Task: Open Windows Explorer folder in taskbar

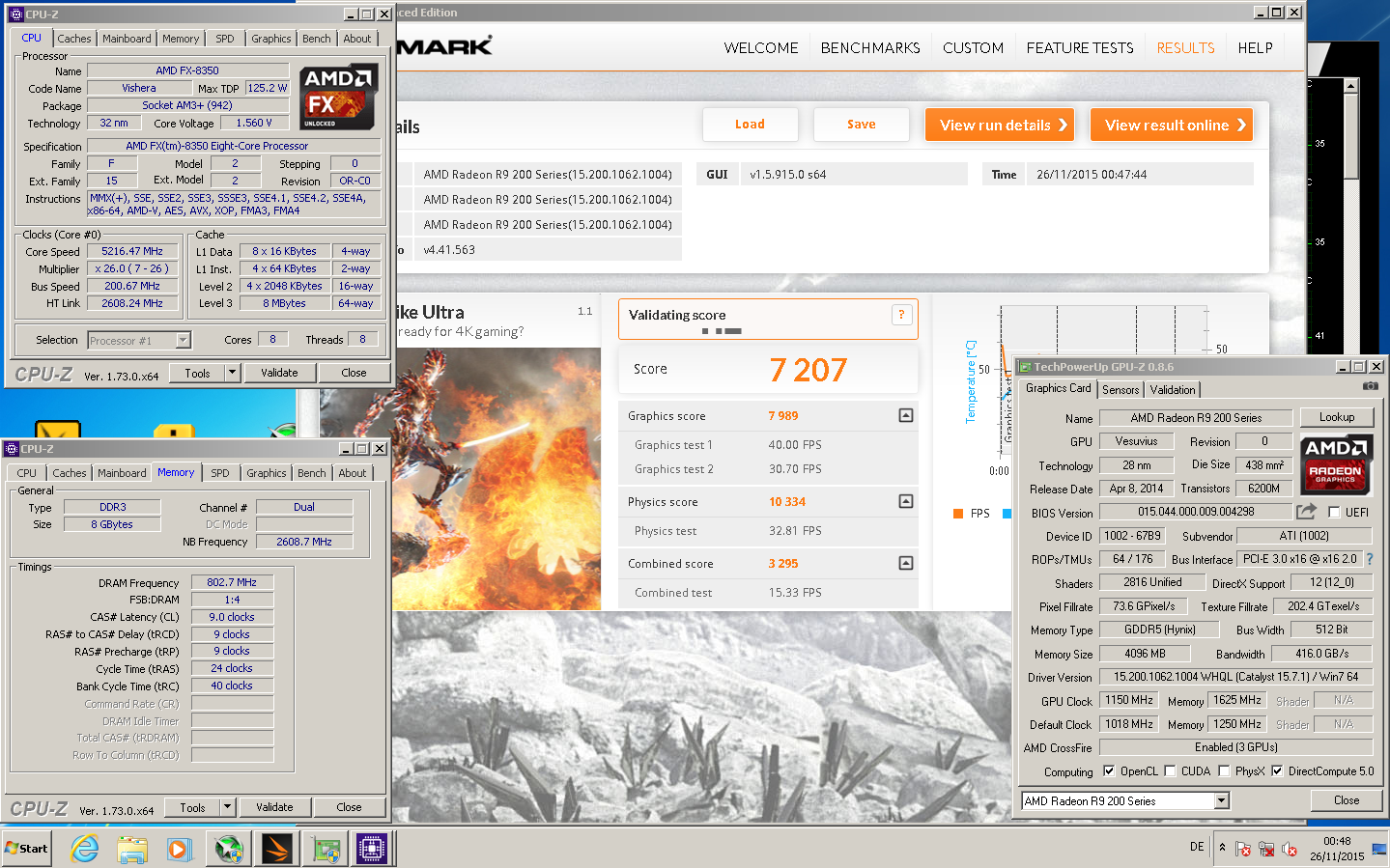Action: [x=132, y=849]
